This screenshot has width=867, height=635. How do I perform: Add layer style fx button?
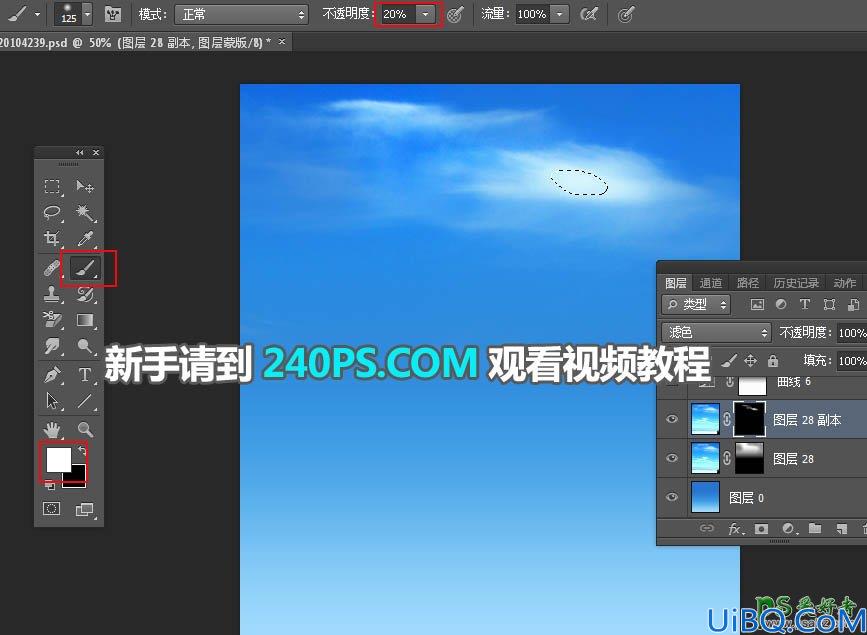[x=736, y=529]
